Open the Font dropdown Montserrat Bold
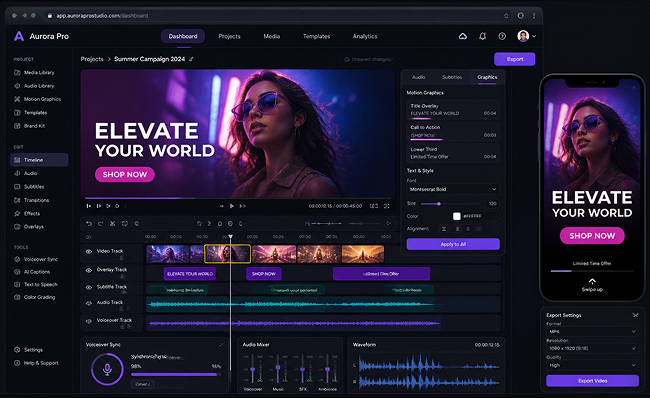 coord(453,189)
